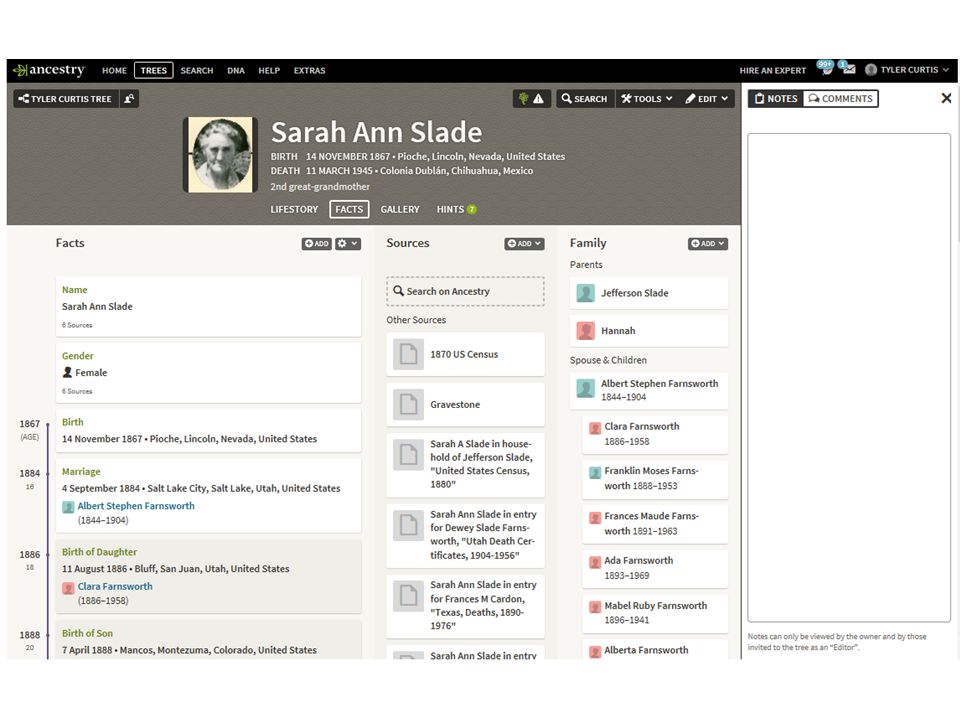Click the female gender icon in Gender fact
Screen dimensions: 960x720
click(67, 372)
